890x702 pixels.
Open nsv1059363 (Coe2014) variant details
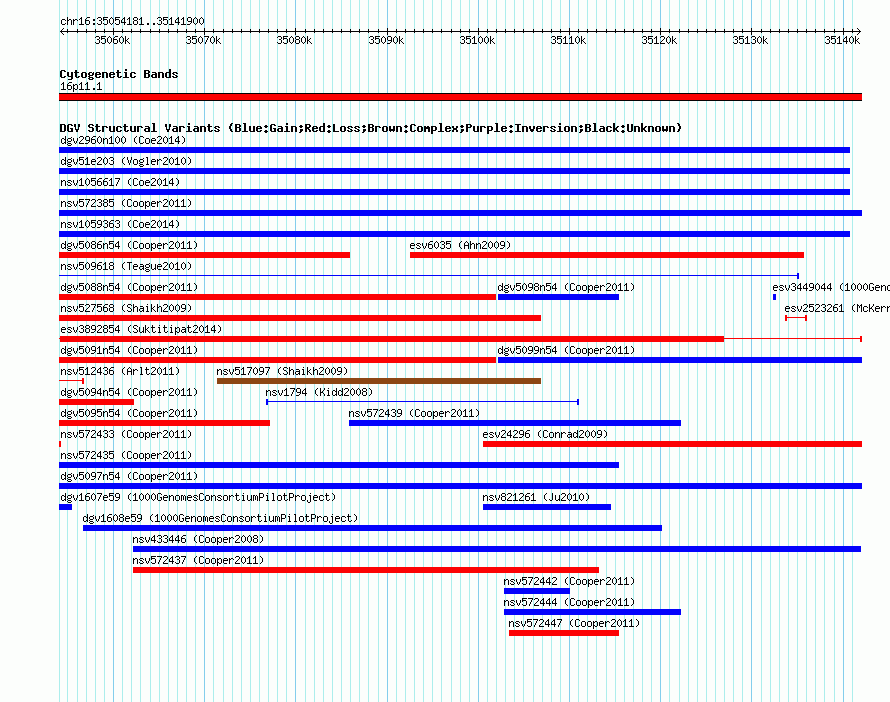[120, 224]
